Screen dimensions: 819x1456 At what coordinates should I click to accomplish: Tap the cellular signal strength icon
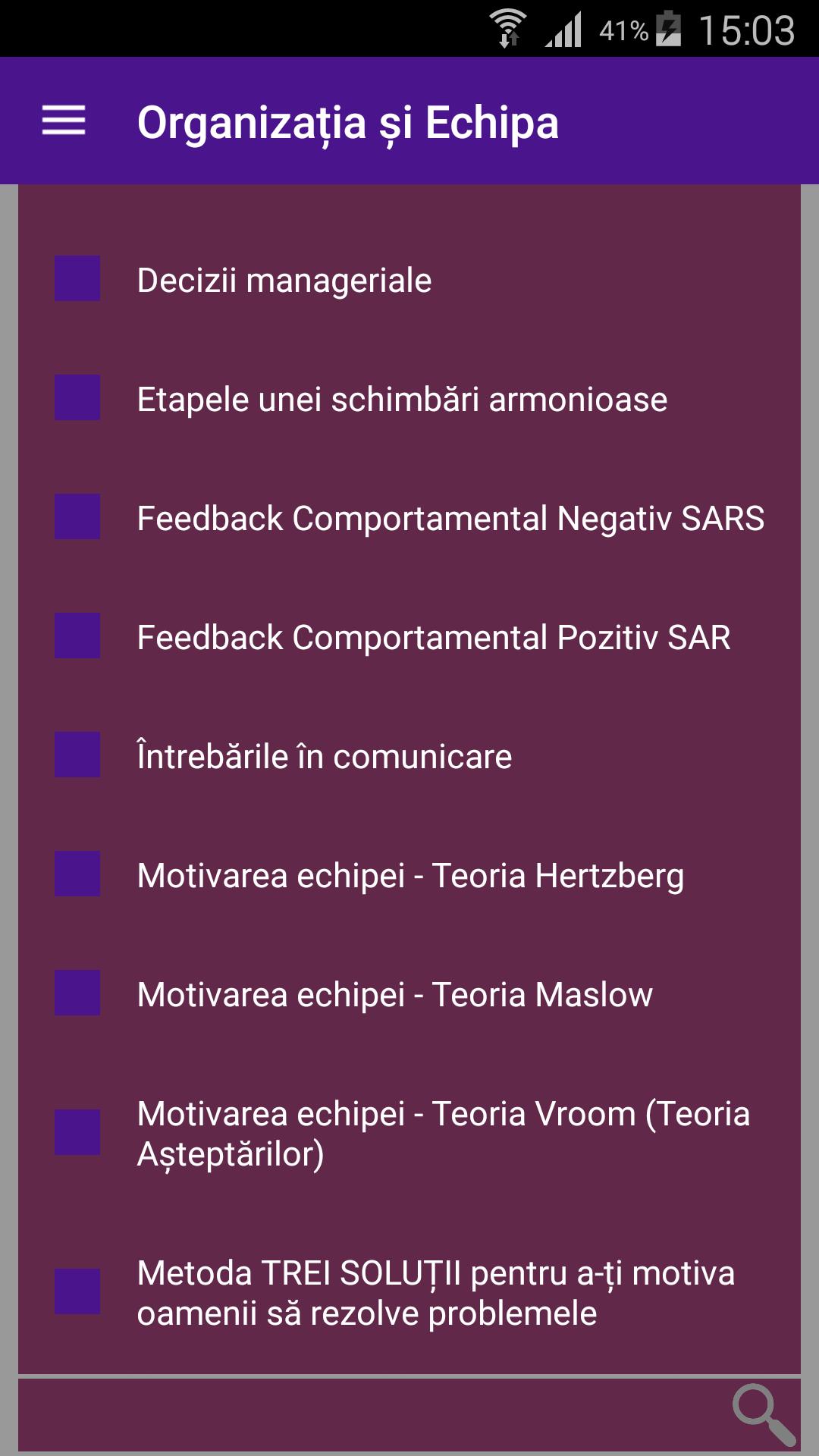point(563,30)
